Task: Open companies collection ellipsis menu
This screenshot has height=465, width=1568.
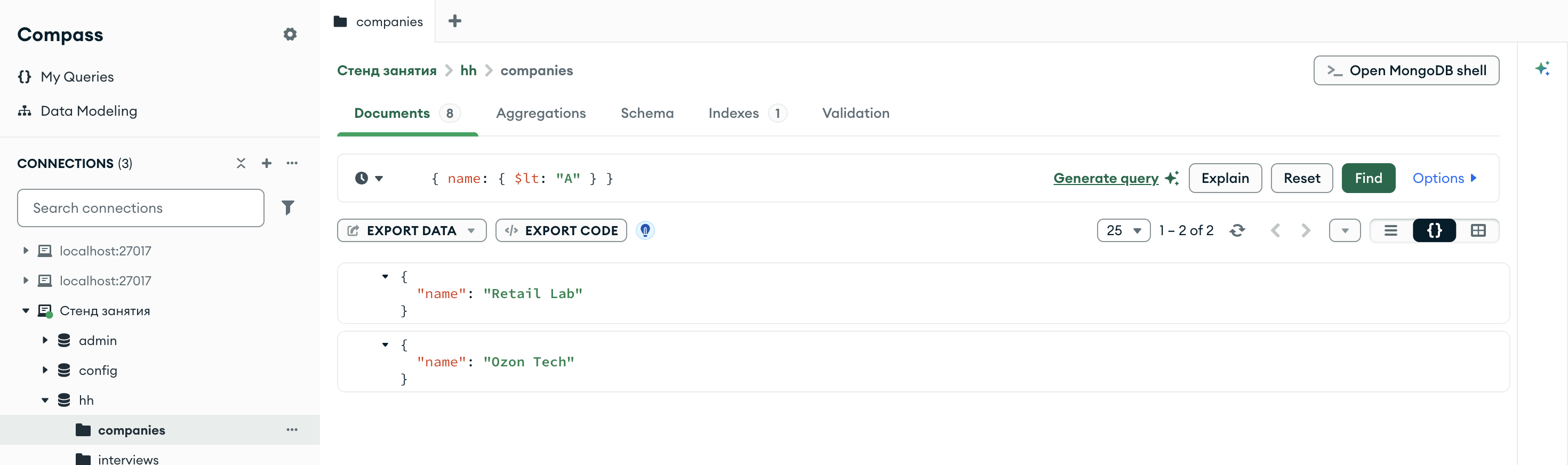Action: point(292,430)
